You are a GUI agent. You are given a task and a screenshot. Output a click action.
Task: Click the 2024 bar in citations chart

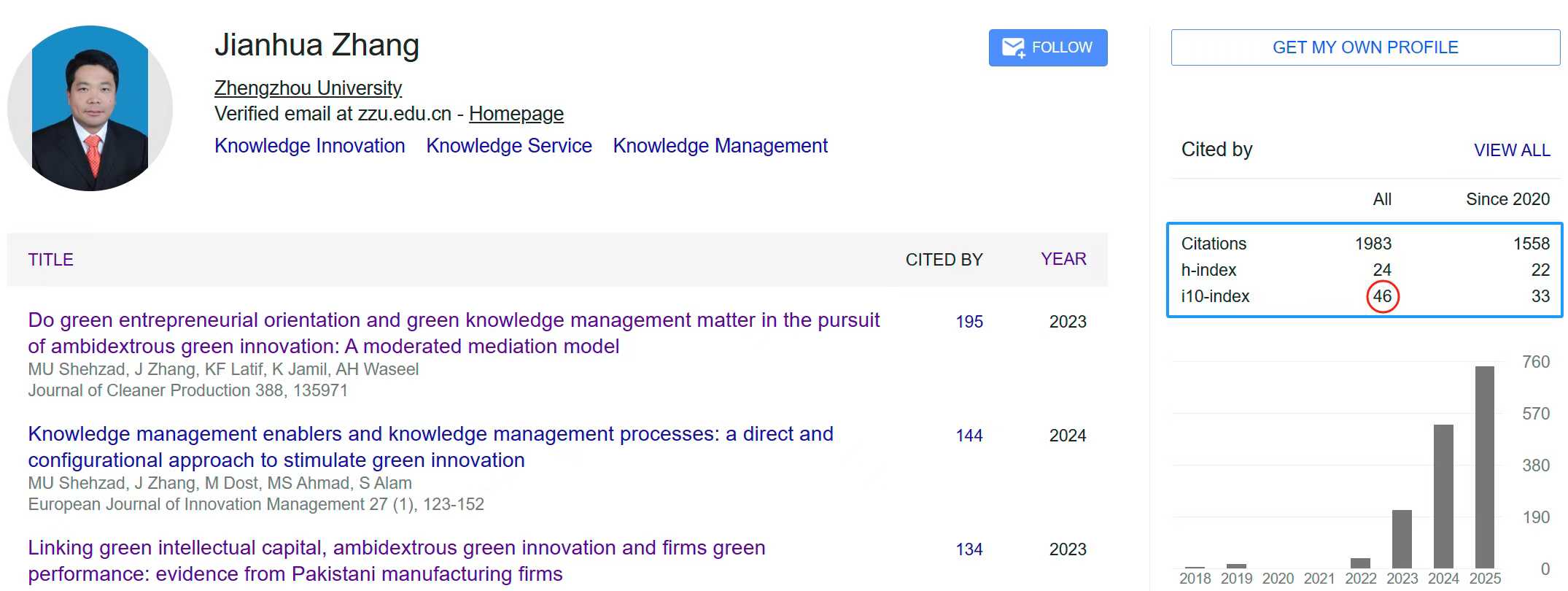tap(1443, 496)
